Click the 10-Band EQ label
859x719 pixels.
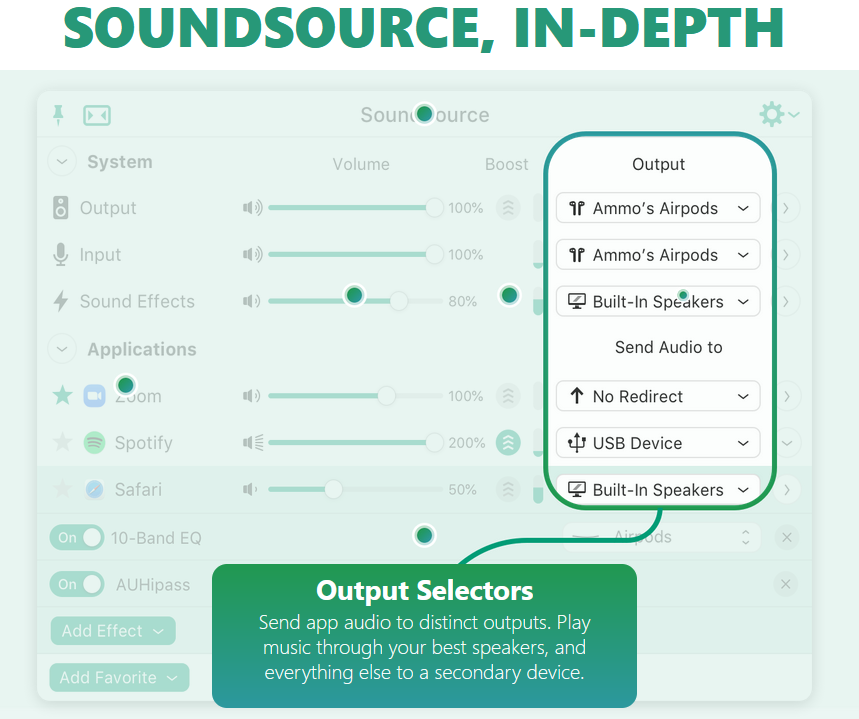[x=156, y=538]
